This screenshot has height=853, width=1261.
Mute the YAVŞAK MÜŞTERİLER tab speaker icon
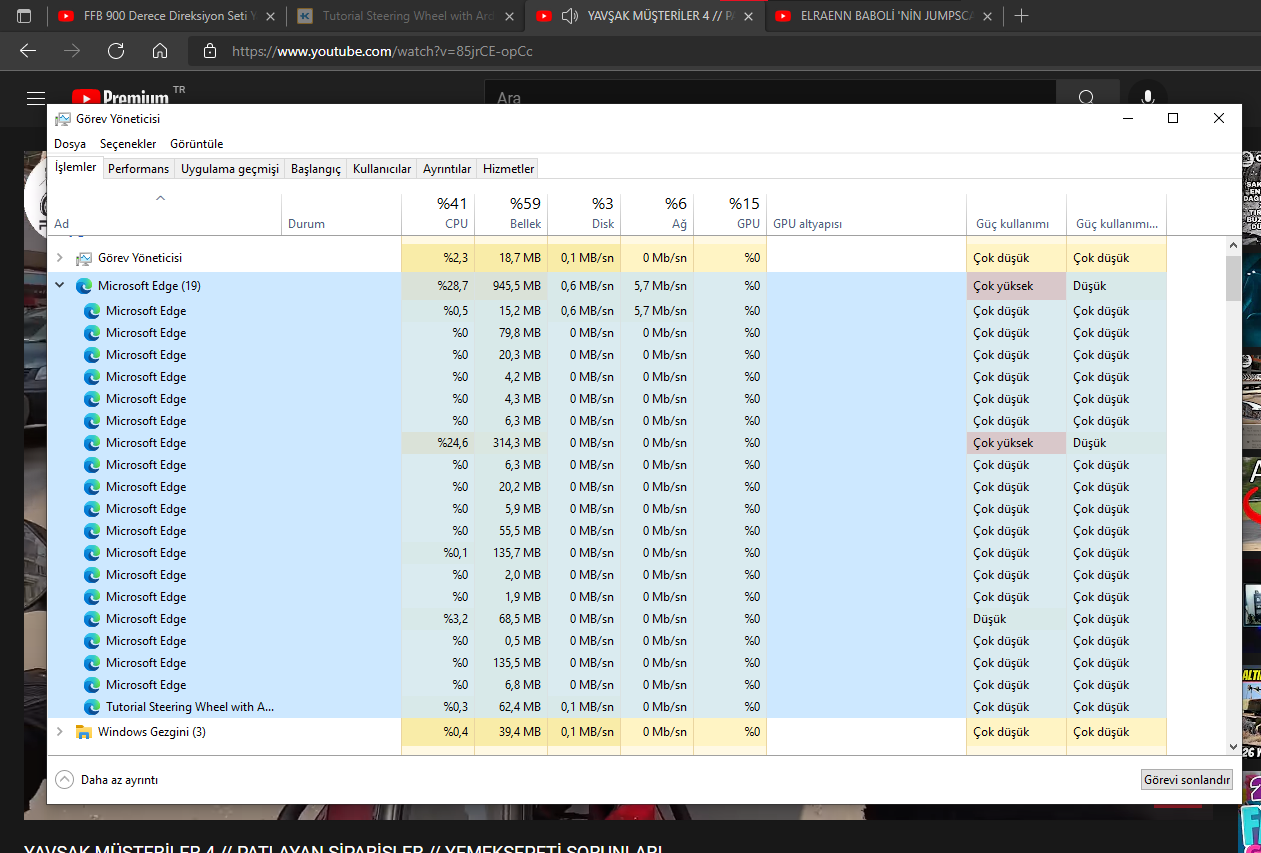pyautogui.click(x=571, y=16)
